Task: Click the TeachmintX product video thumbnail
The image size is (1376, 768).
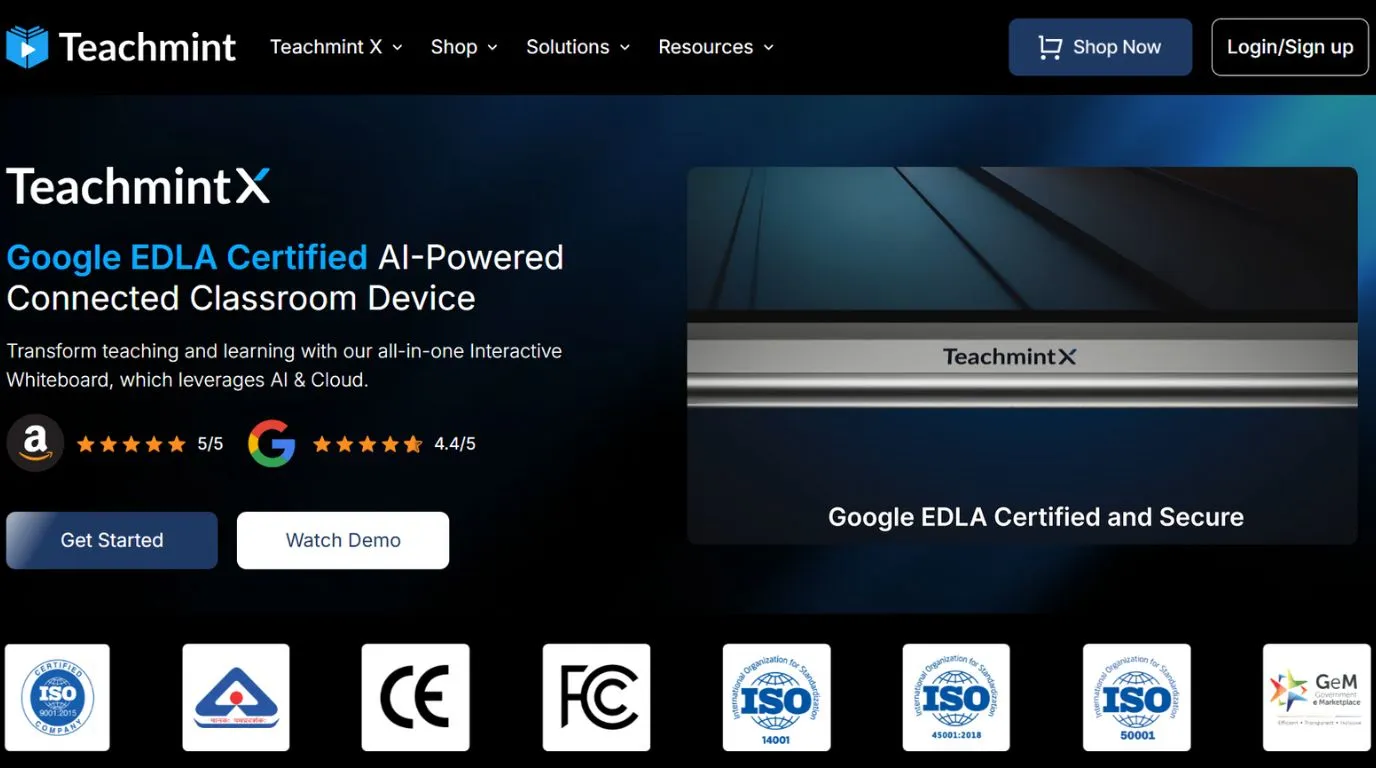Action: (x=1021, y=355)
